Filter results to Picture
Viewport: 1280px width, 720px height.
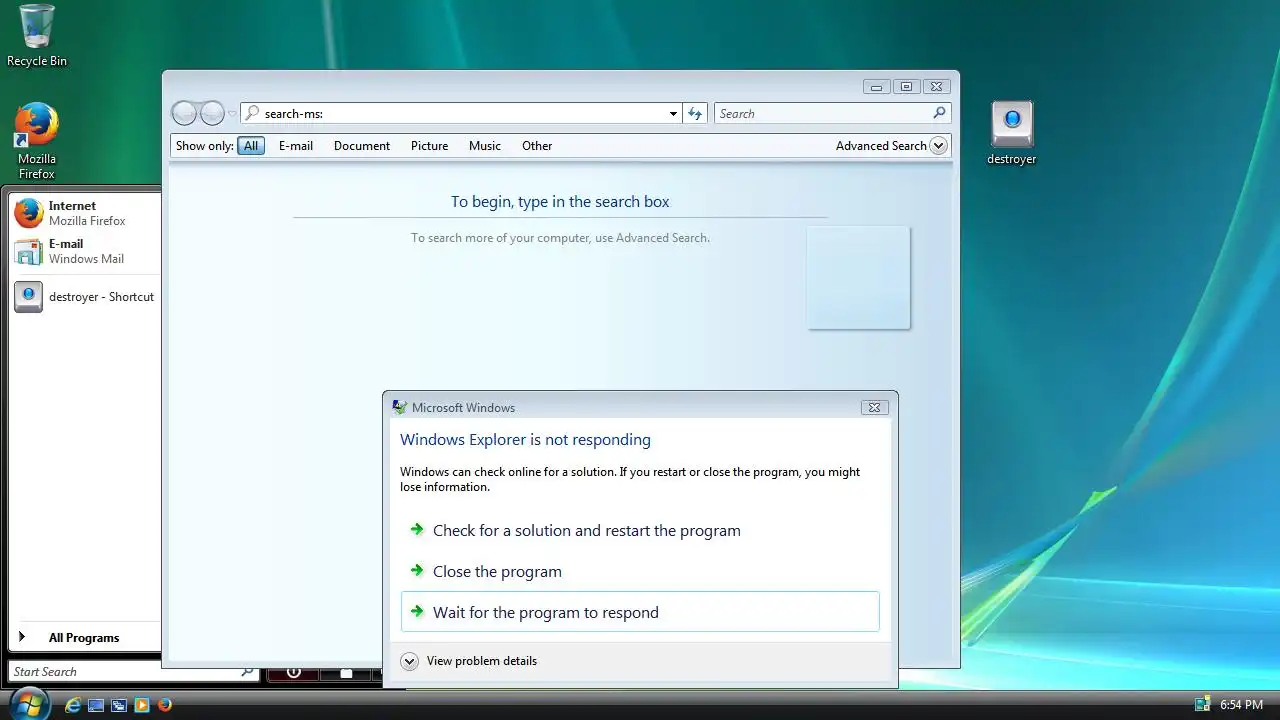[x=429, y=145]
